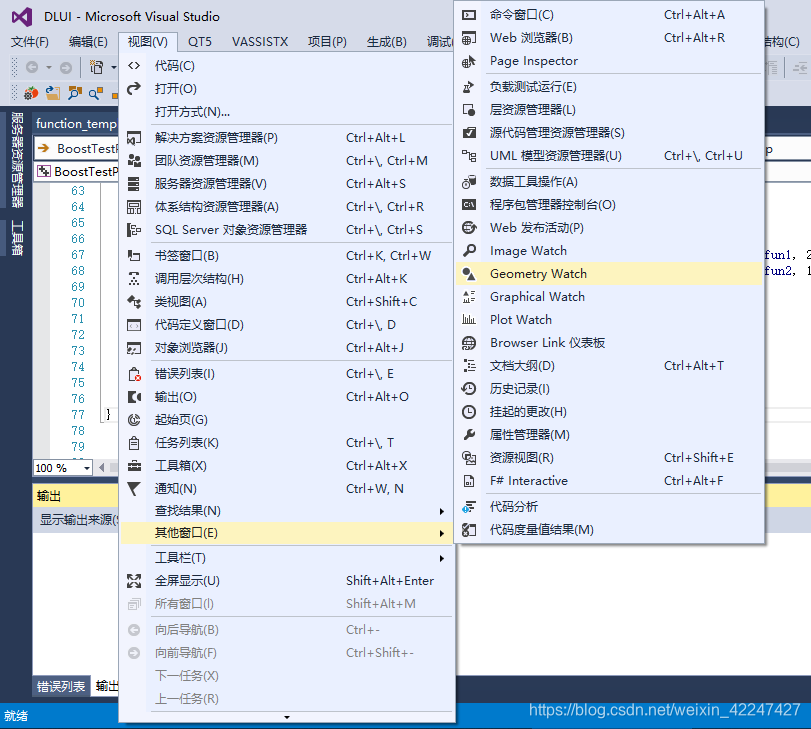Select Code Definition Window (代码定义窗口)

(x=288, y=325)
